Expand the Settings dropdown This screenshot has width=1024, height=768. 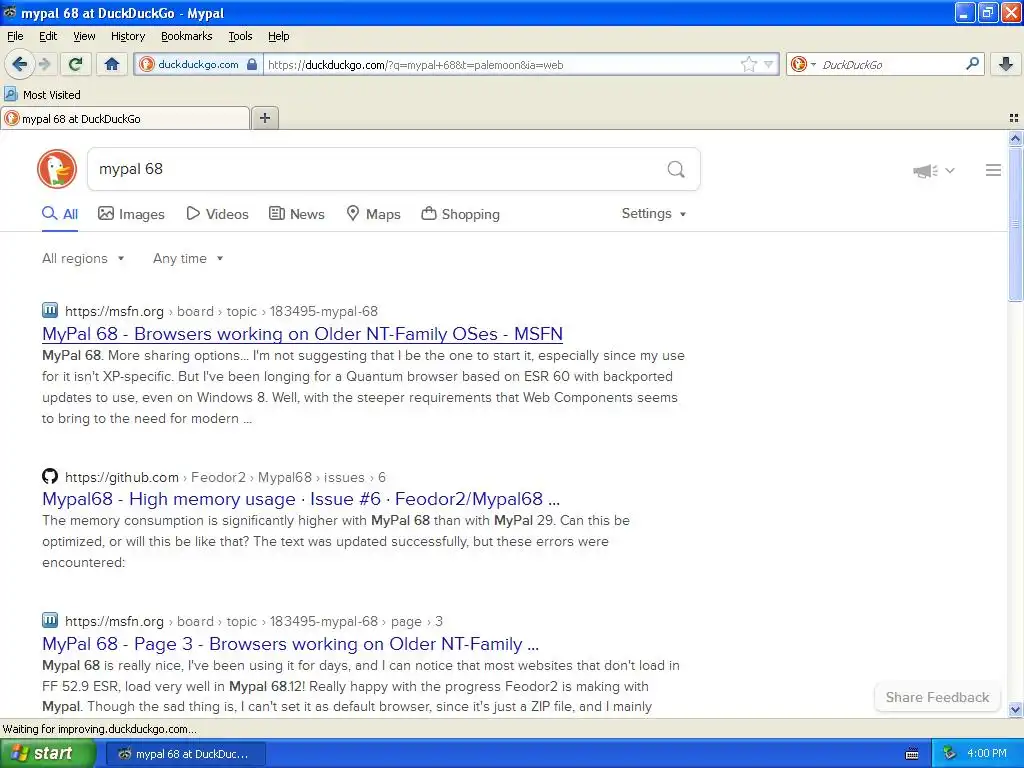click(x=654, y=214)
